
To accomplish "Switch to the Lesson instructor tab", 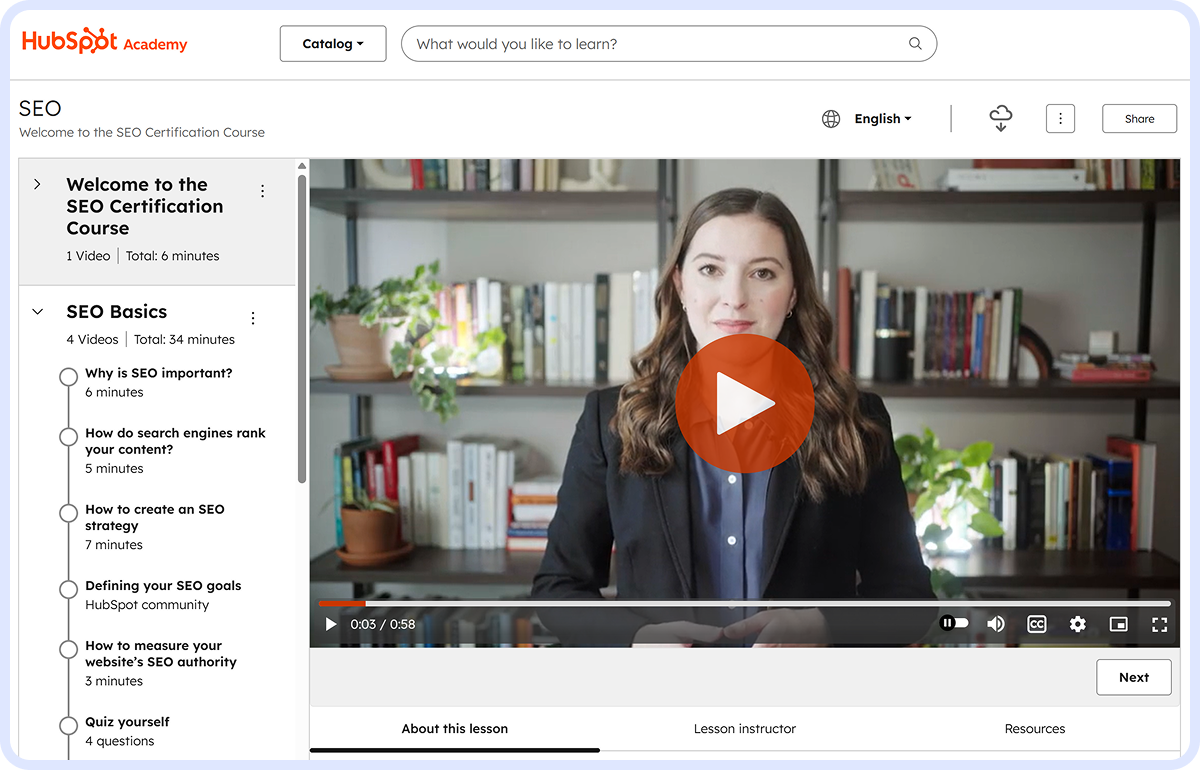I will pyautogui.click(x=745, y=729).
